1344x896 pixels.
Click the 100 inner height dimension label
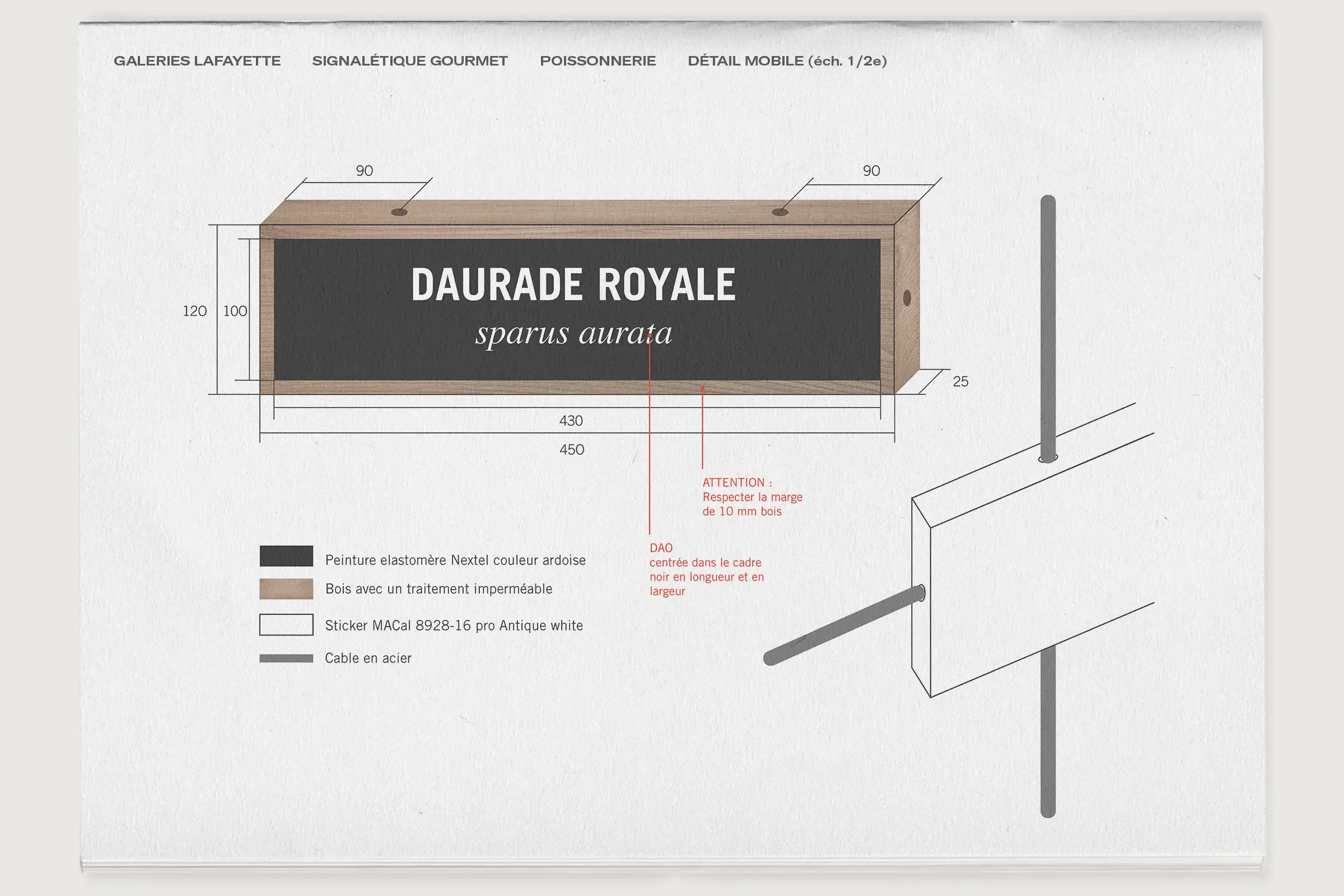pyautogui.click(x=235, y=311)
